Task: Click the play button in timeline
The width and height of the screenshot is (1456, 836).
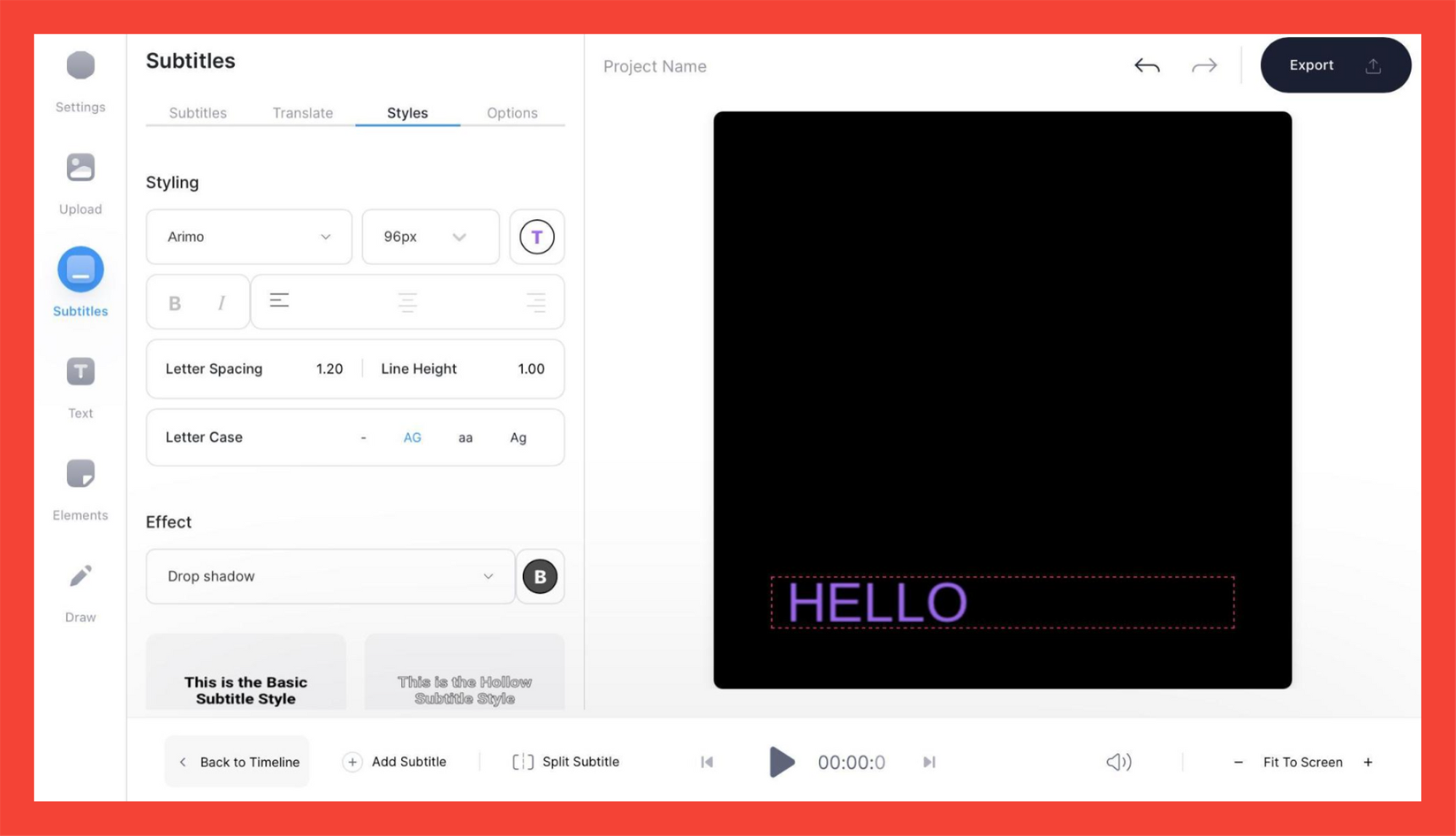Action: tap(780, 761)
